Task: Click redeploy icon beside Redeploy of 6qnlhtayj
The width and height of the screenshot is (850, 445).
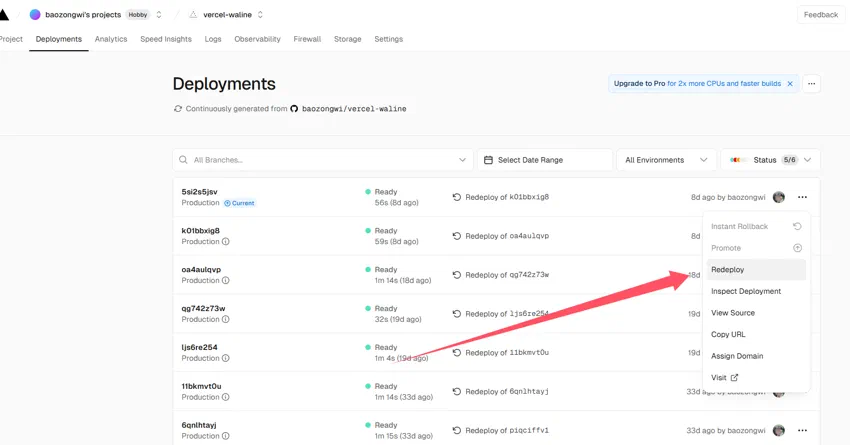Action: coord(456,391)
